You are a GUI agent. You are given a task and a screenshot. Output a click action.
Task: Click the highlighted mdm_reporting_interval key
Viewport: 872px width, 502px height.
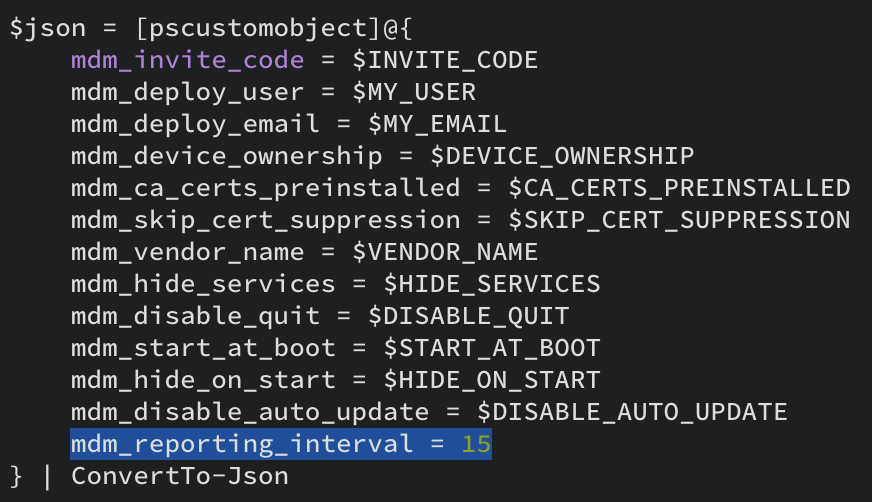coord(242,444)
